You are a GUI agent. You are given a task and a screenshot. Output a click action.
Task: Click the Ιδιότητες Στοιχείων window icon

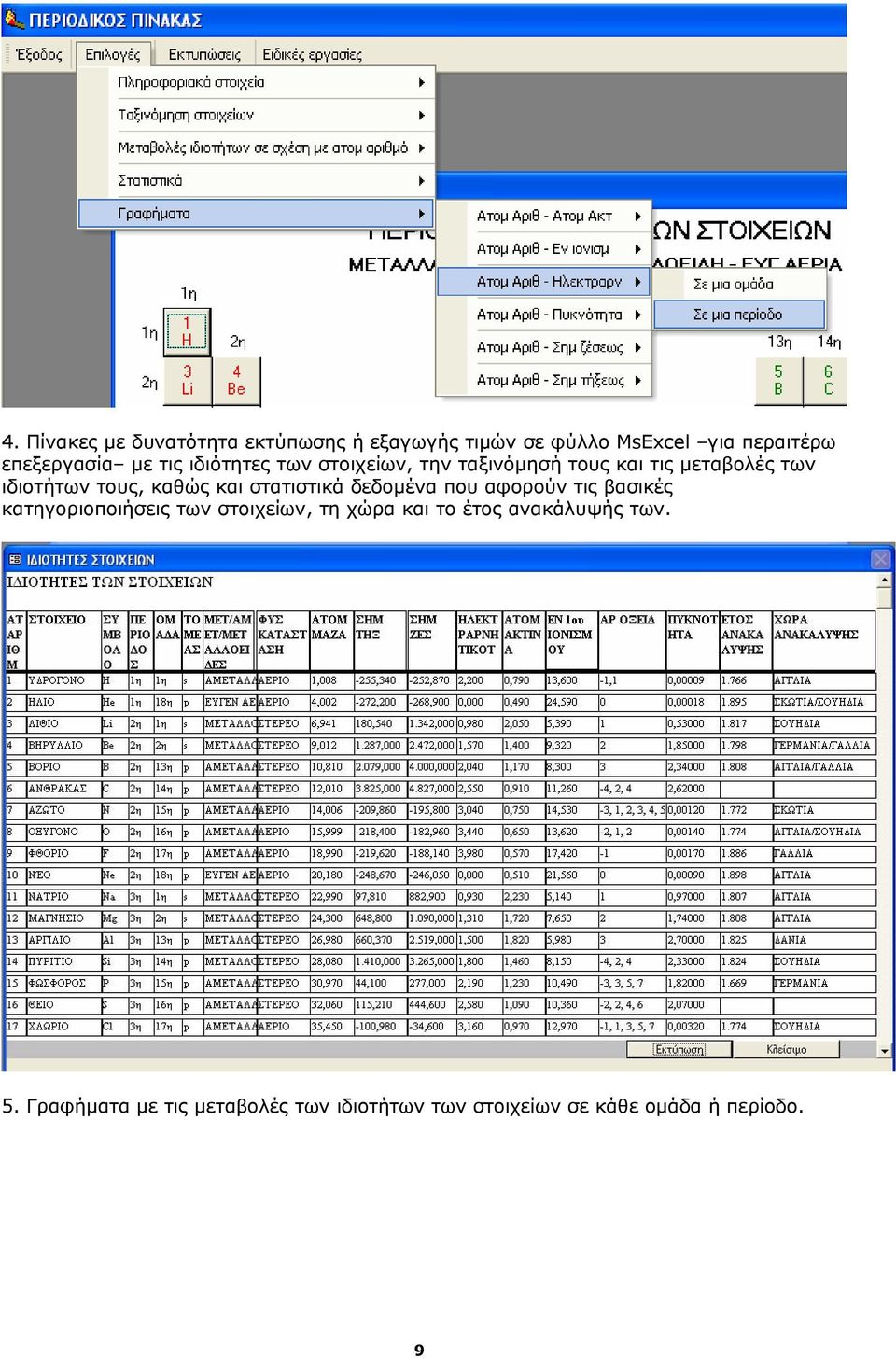[x=15, y=560]
